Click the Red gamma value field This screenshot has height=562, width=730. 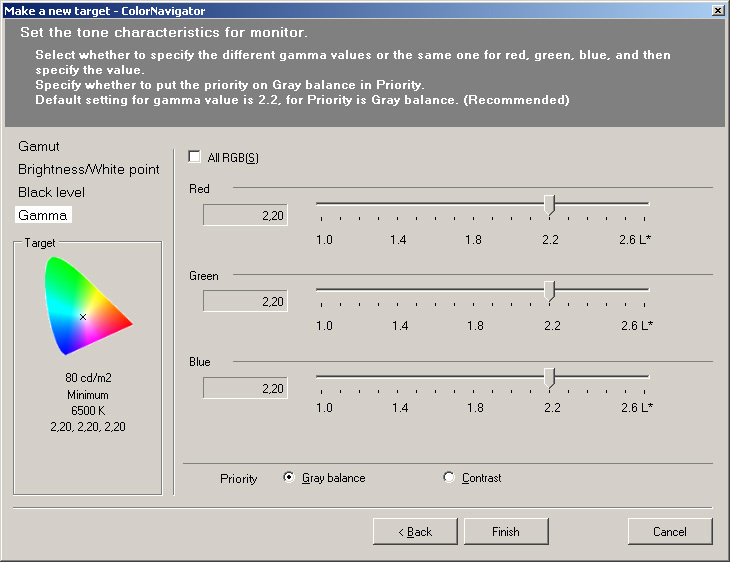tap(245, 215)
